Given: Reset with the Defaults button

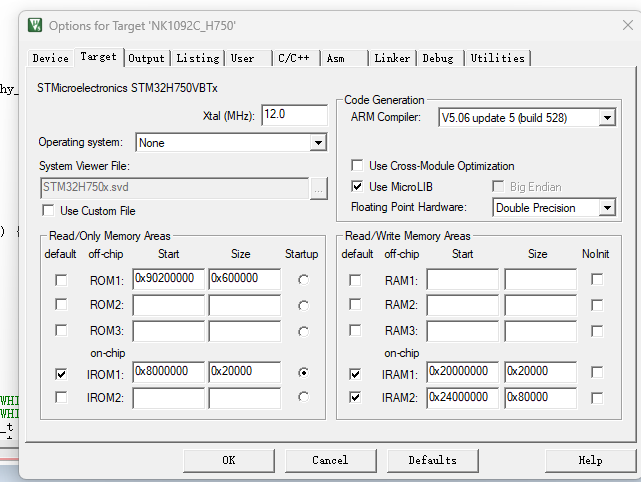Looking at the screenshot, I should tap(433, 460).
